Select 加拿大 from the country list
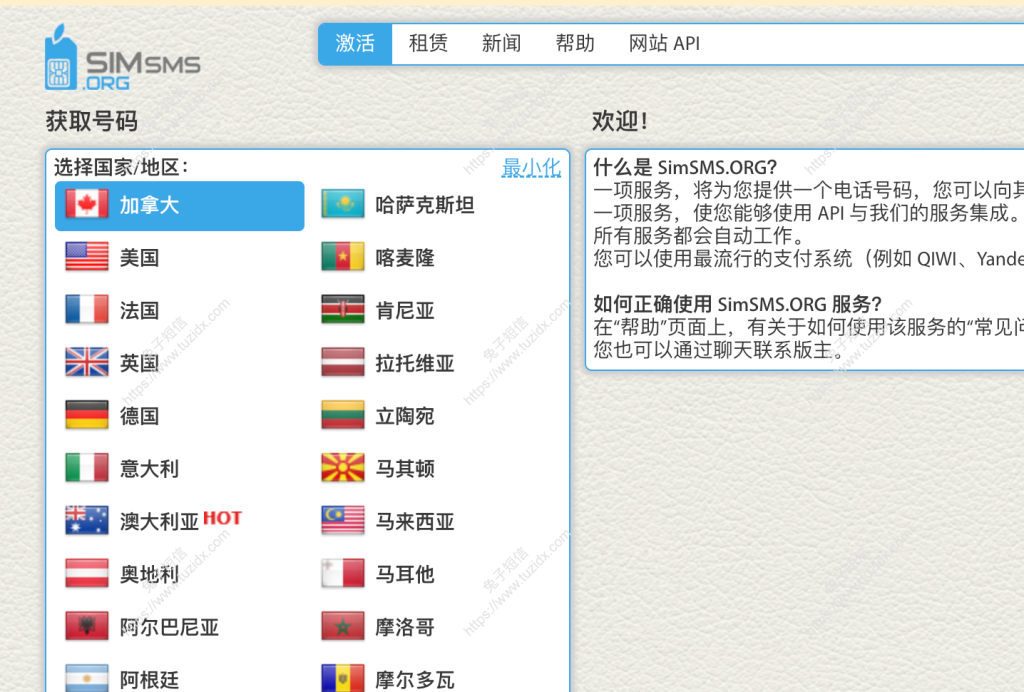The image size is (1024, 692). [148, 205]
